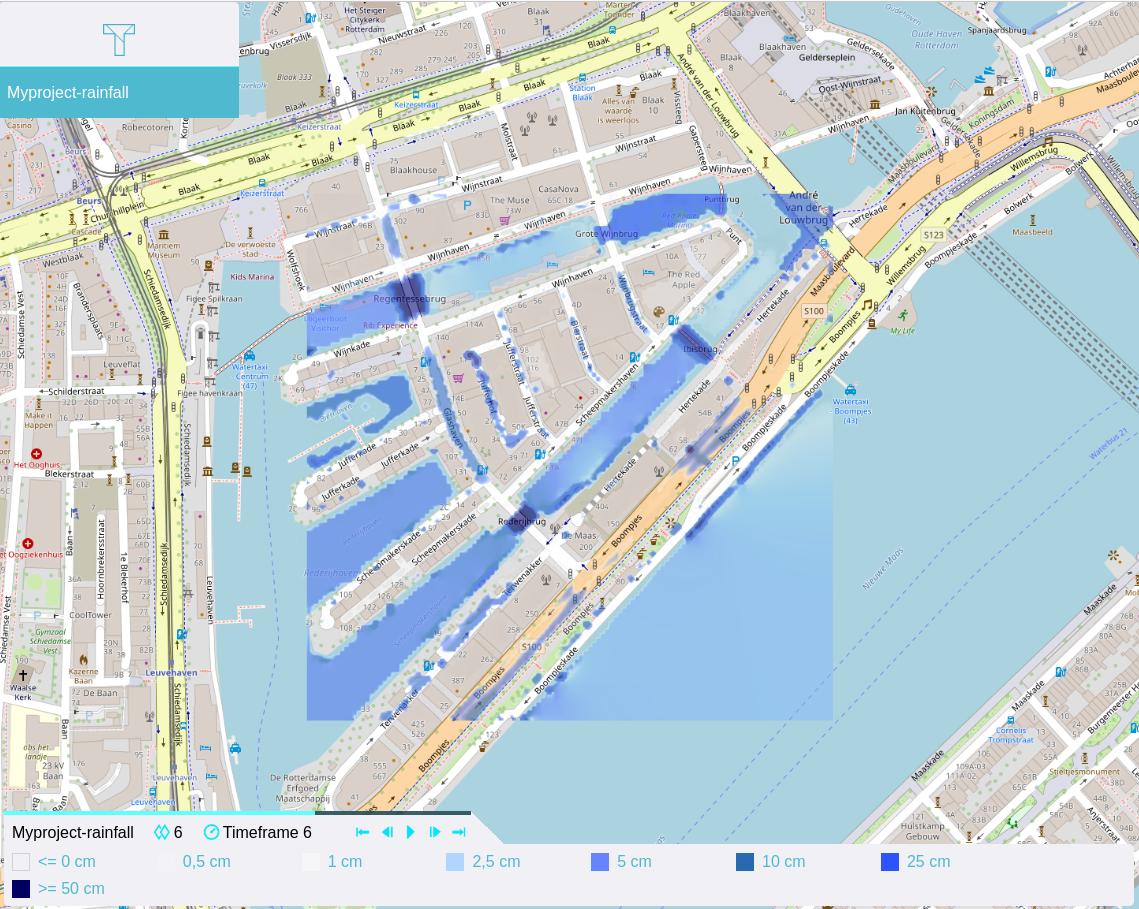Step back one timeframe
This screenshot has width=1139, height=909.
[x=387, y=832]
